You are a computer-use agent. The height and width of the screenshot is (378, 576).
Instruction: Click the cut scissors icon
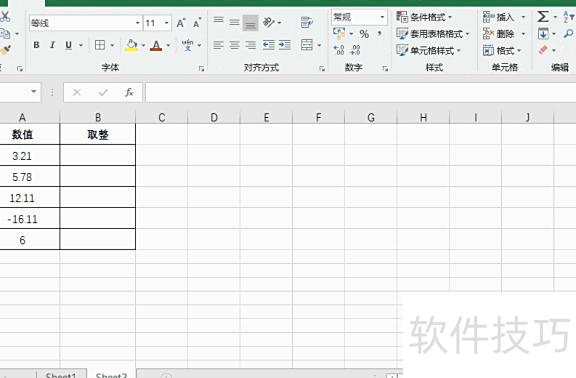[x=5, y=17]
